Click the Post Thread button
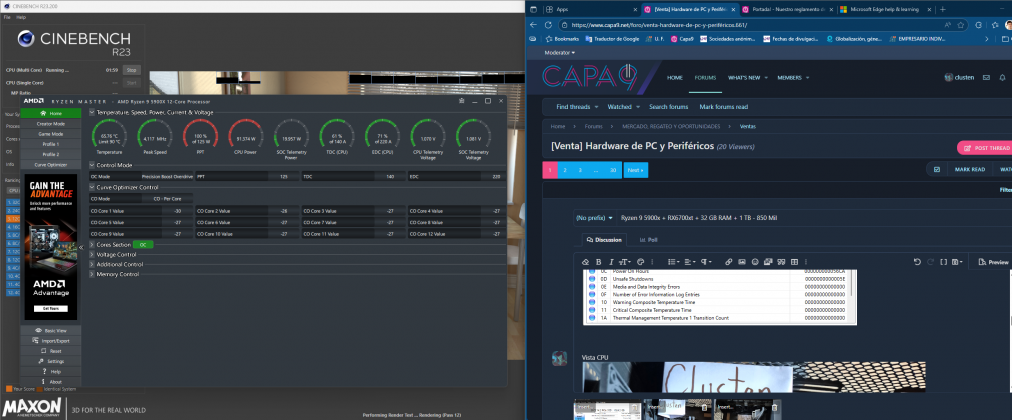1012x420 pixels. pyautogui.click(x=984, y=147)
